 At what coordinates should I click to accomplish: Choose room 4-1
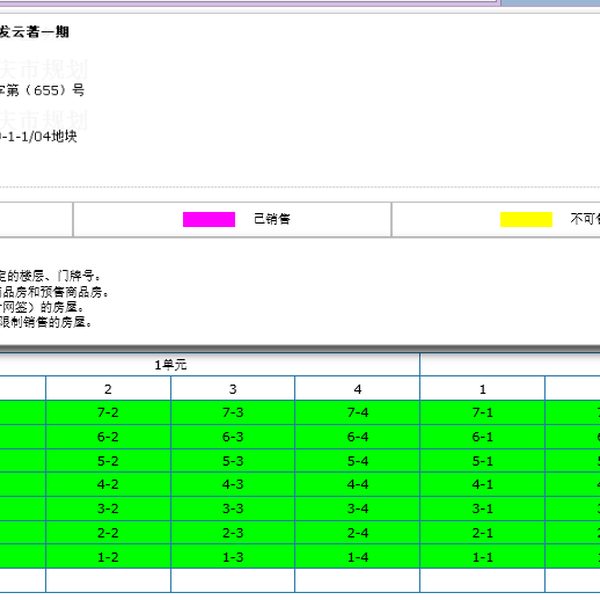click(482, 484)
